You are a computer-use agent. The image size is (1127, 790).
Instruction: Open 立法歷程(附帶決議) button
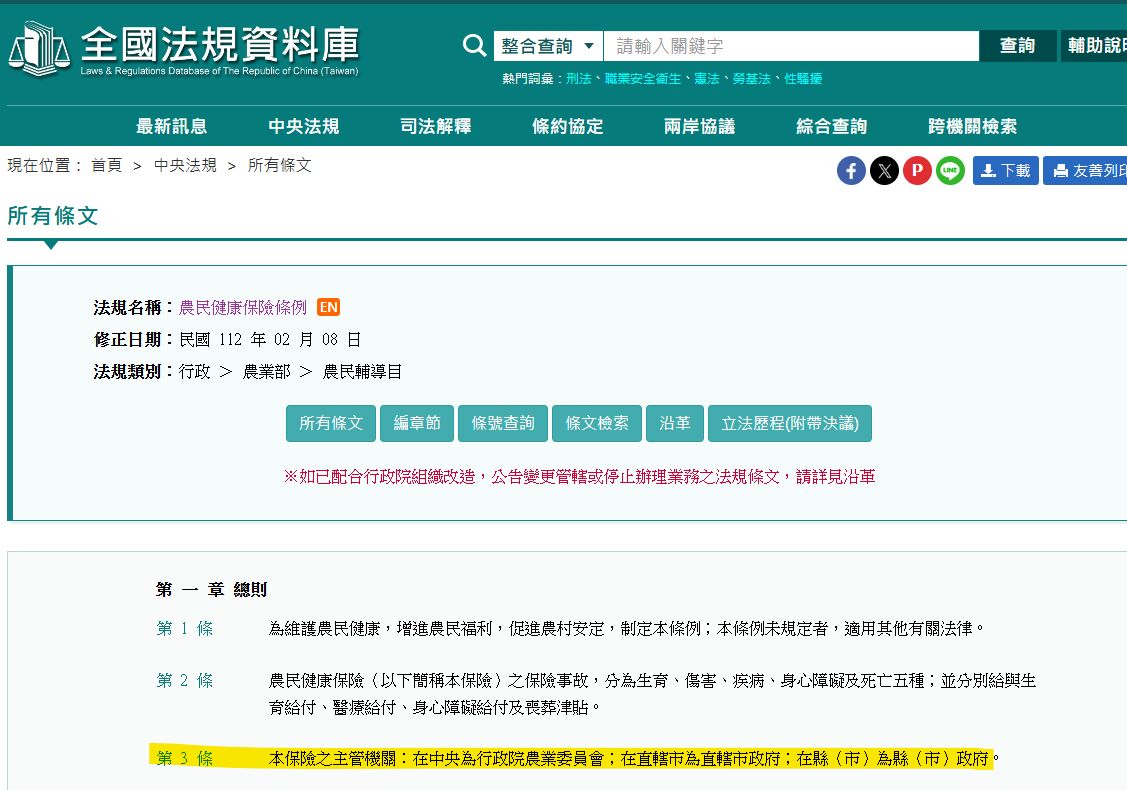(790, 423)
